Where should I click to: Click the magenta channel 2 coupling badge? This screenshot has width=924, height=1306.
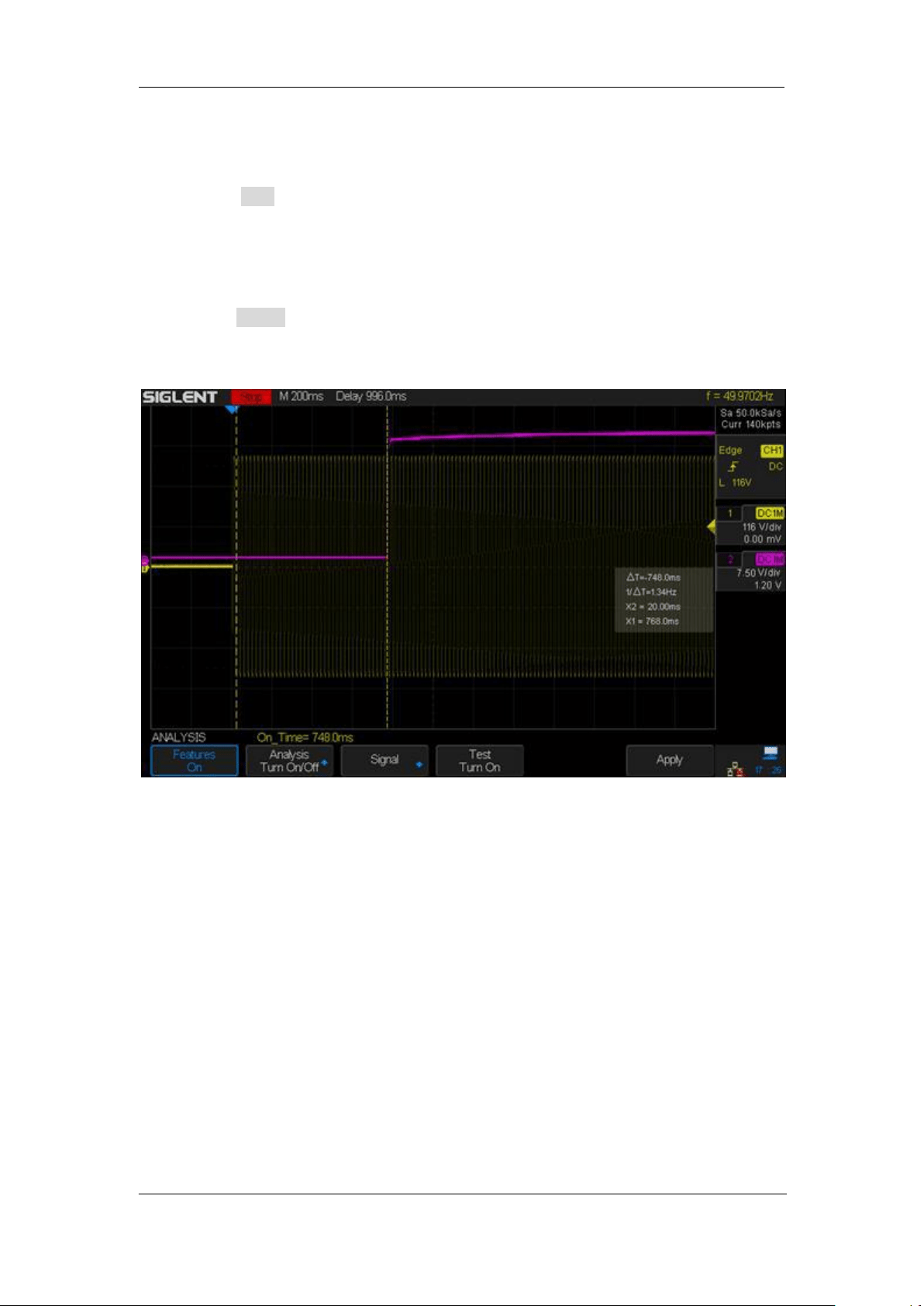pos(770,559)
